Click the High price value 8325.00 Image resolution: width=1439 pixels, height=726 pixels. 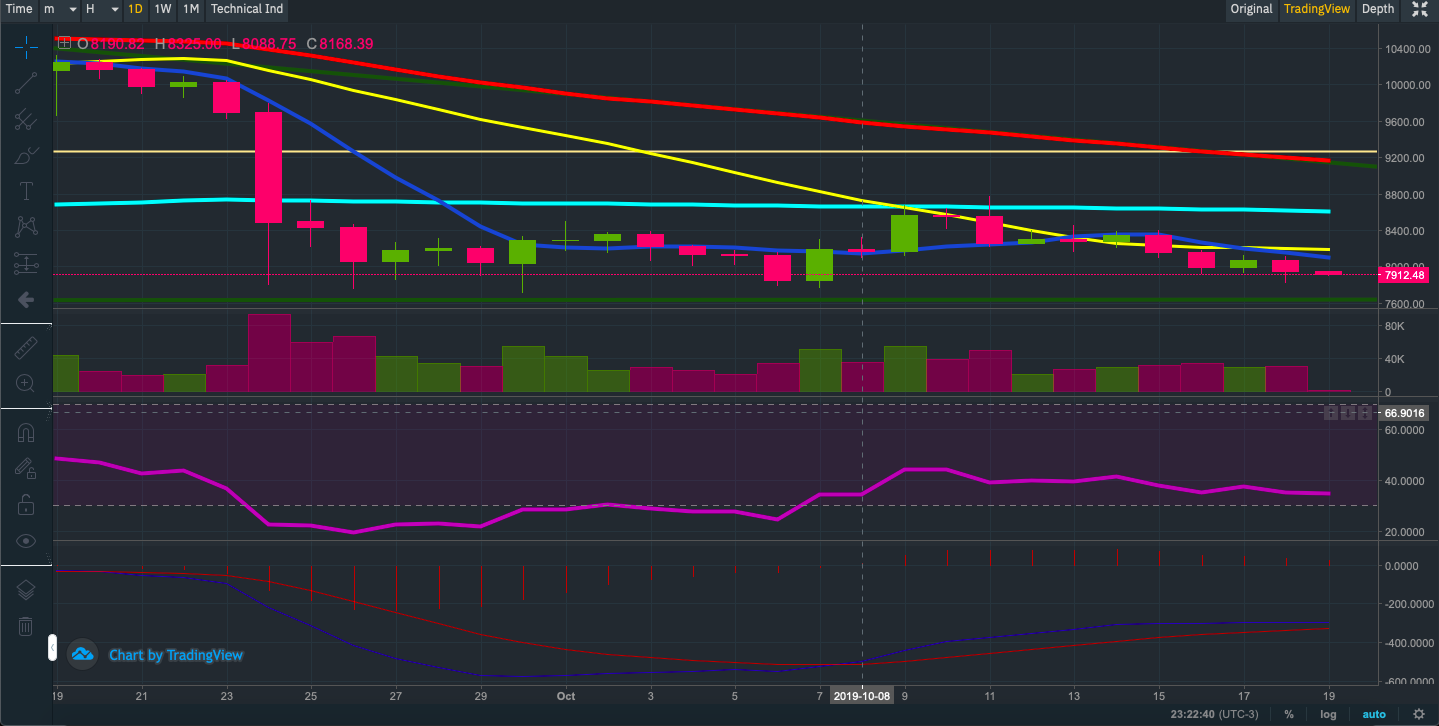(x=194, y=44)
